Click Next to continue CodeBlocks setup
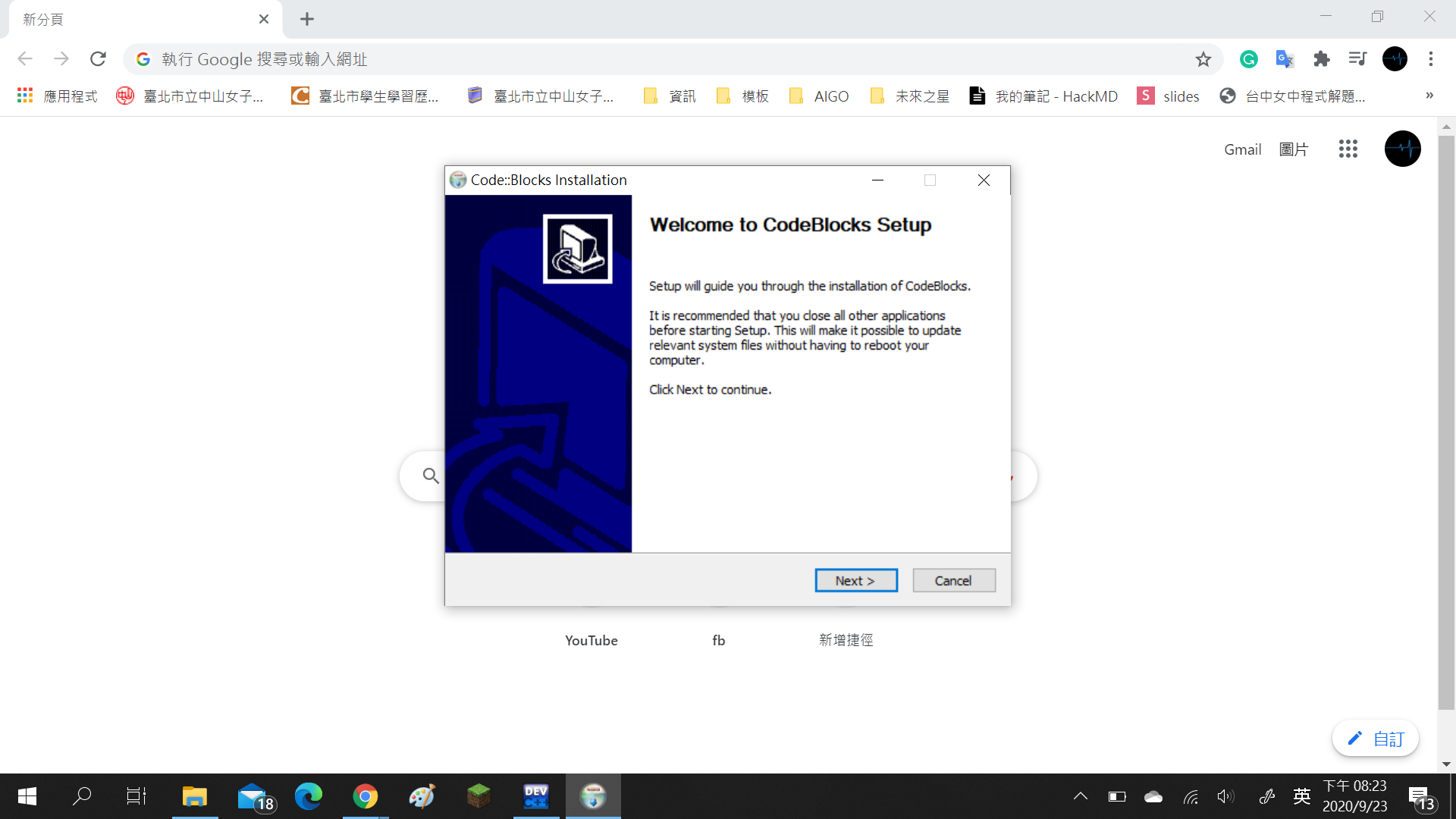Viewport: 1456px width, 819px height. (855, 580)
